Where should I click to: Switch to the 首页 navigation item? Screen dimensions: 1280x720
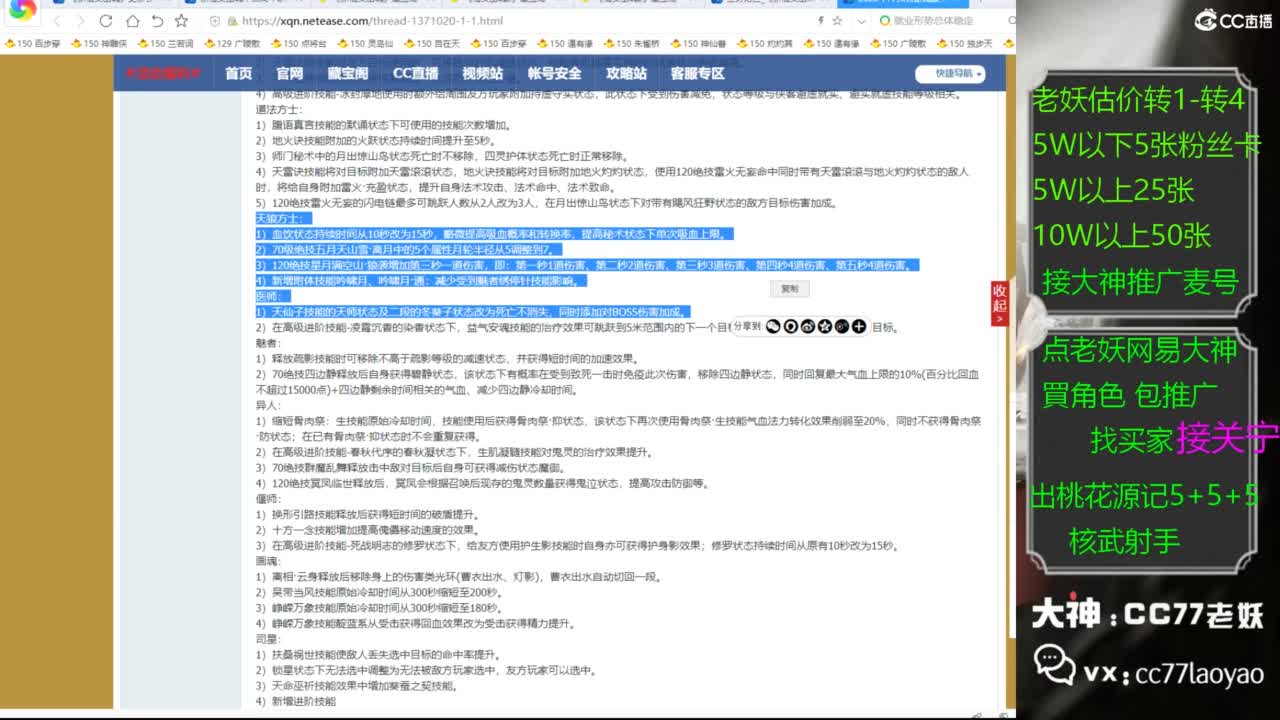pyautogui.click(x=238, y=73)
